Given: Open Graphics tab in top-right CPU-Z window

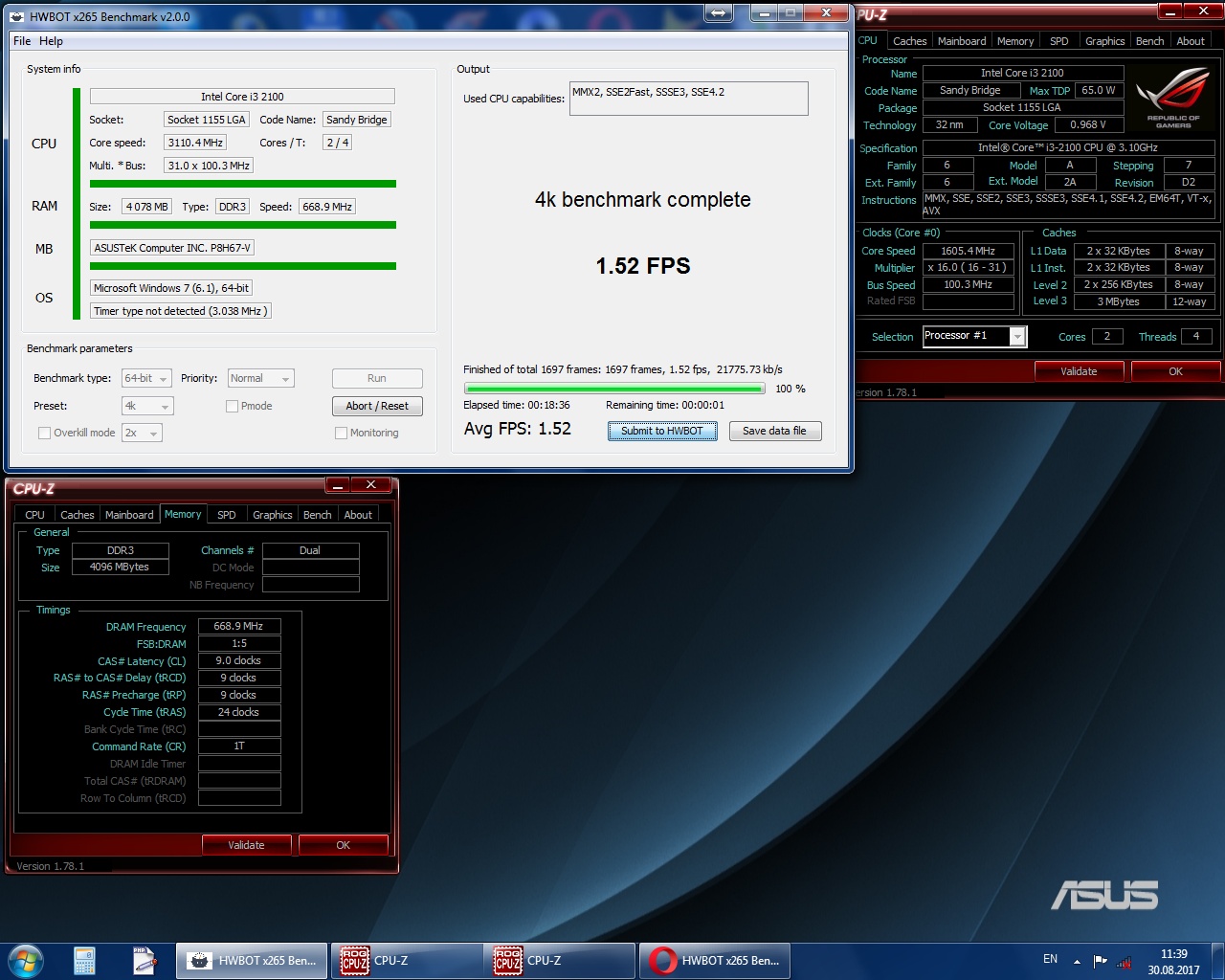Looking at the screenshot, I should click(x=1105, y=41).
